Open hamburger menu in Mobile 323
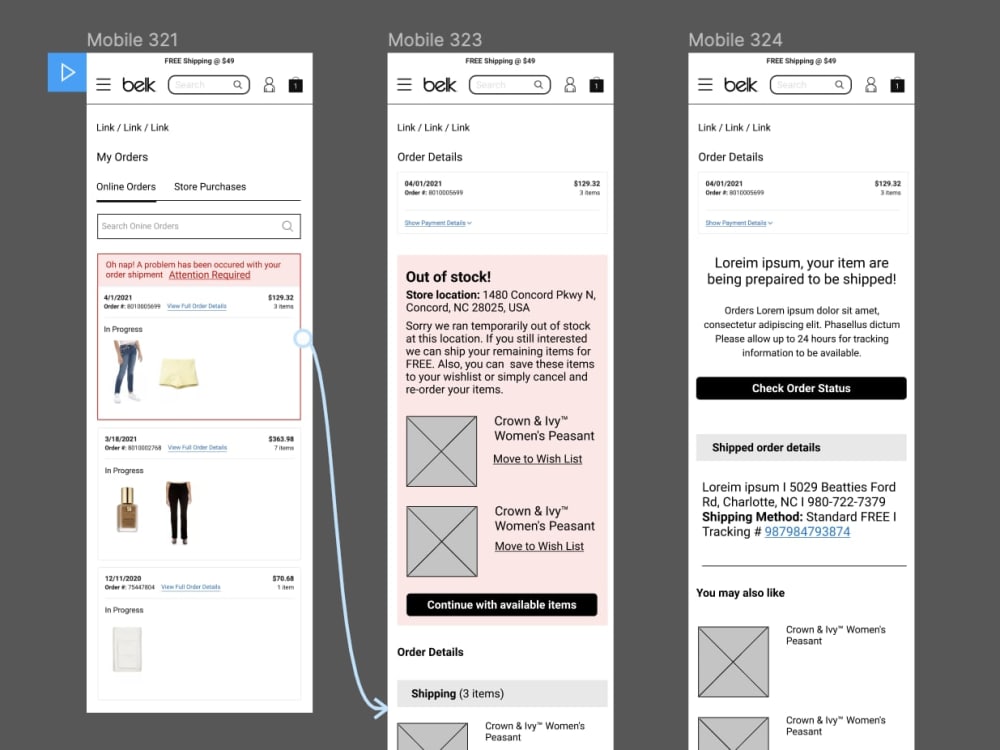This screenshot has height=750, width=1000. click(404, 85)
